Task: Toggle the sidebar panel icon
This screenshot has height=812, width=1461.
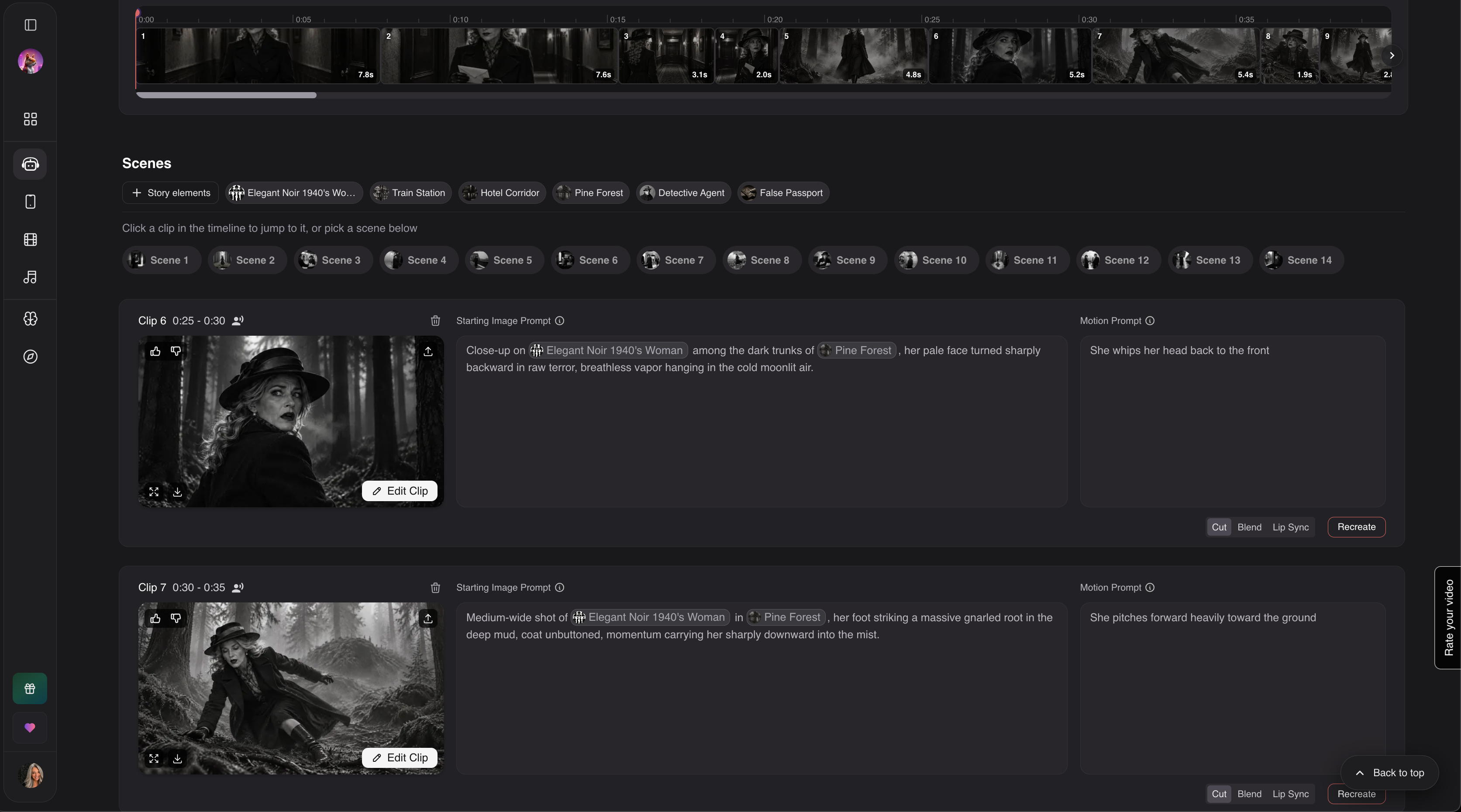Action: 31,25
